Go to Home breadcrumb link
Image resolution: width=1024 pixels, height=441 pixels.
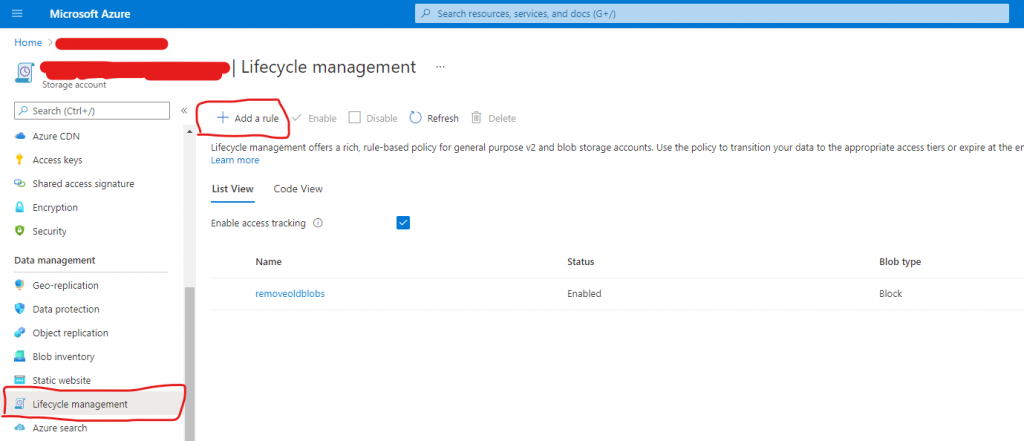28,42
